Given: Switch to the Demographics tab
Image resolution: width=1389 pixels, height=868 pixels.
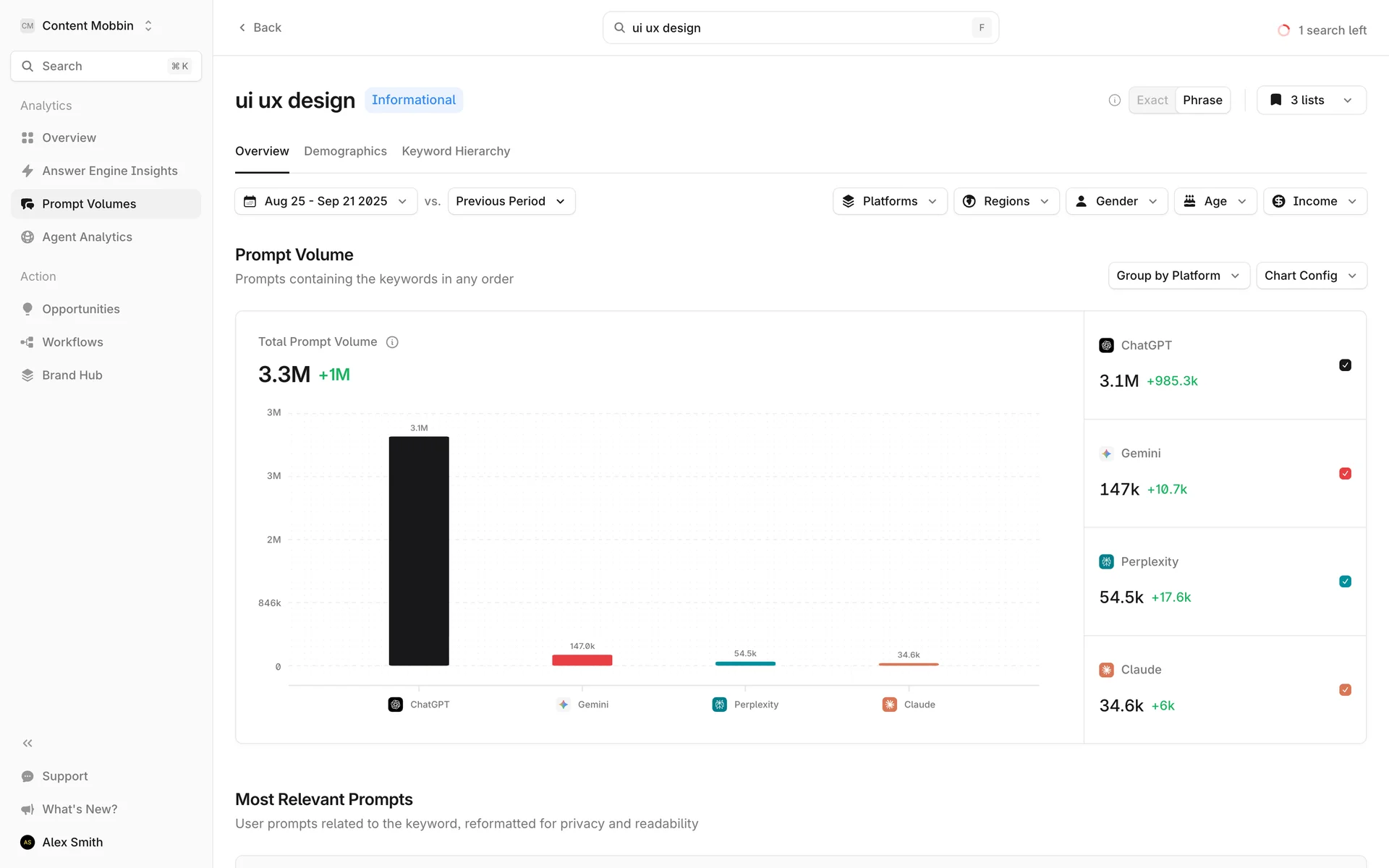Looking at the screenshot, I should pyautogui.click(x=345, y=151).
